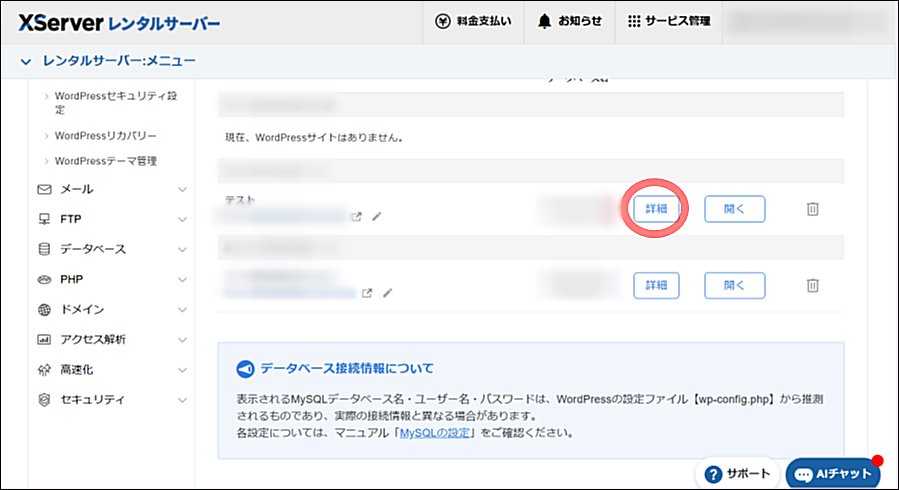Viewport: 899px width, 490px height.
Task: Click the trash icon in the bottom row
Action: coord(812,285)
